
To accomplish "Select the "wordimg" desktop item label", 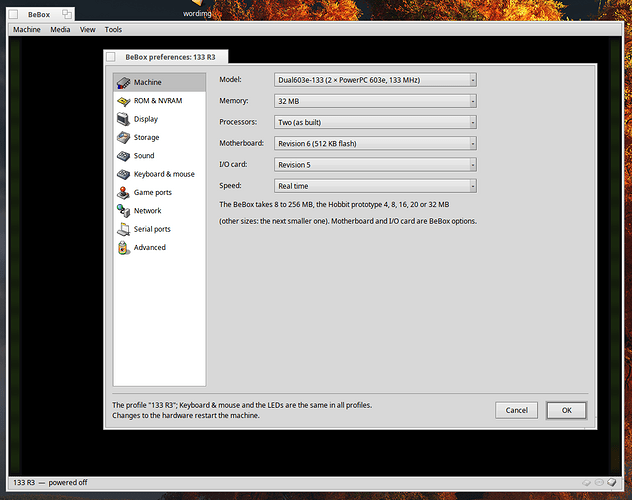I will click(x=197, y=13).
